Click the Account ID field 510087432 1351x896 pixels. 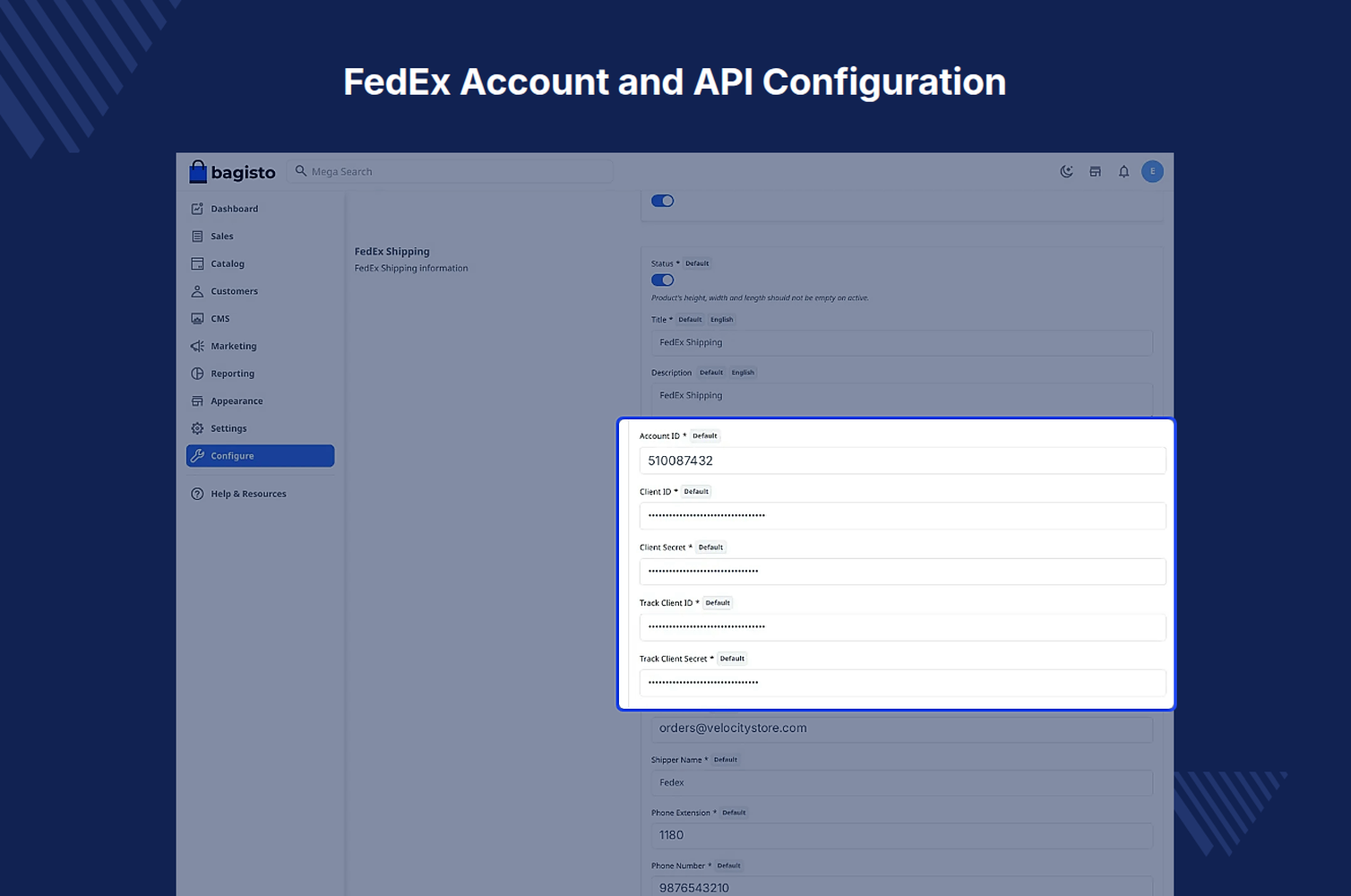(x=902, y=461)
